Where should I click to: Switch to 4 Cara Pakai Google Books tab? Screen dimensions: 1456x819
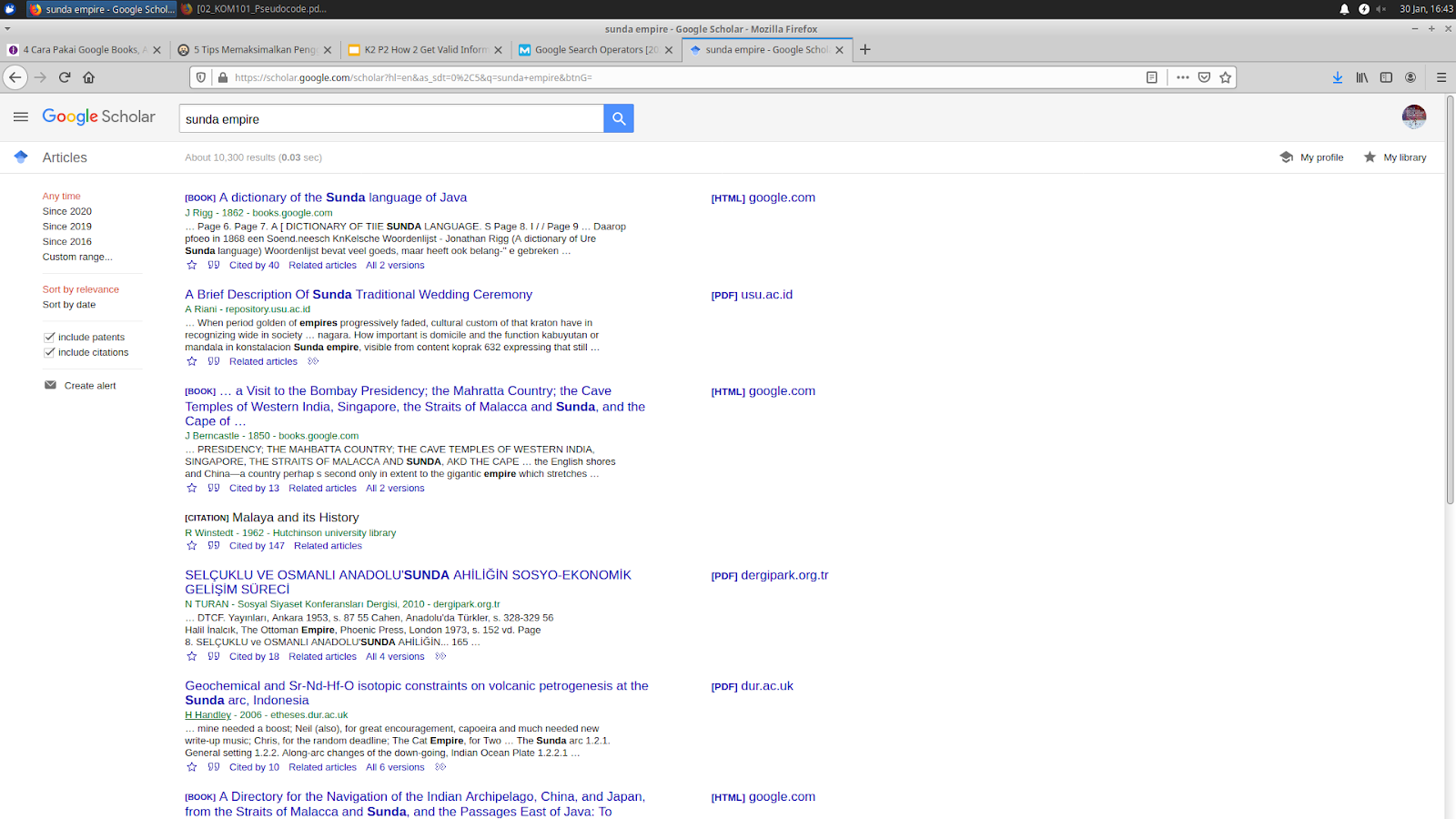[x=84, y=50]
